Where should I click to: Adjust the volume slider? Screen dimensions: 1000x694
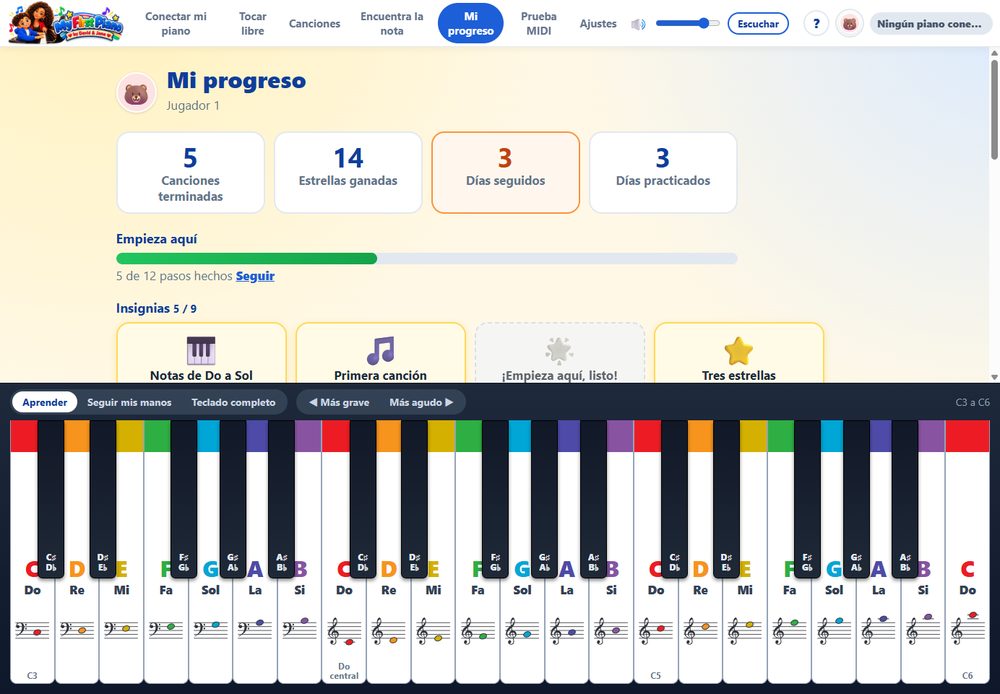point(688,24)
